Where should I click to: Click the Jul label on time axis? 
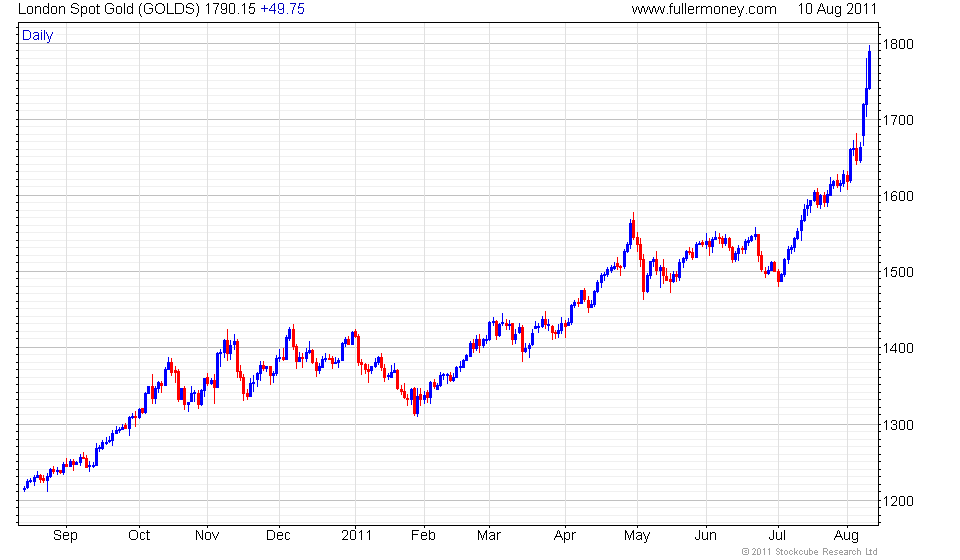777,535
